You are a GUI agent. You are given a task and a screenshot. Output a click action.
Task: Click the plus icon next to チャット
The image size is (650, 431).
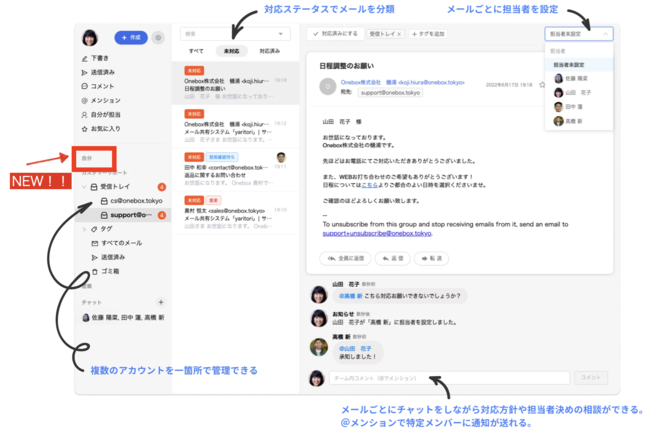pos(161,302)
